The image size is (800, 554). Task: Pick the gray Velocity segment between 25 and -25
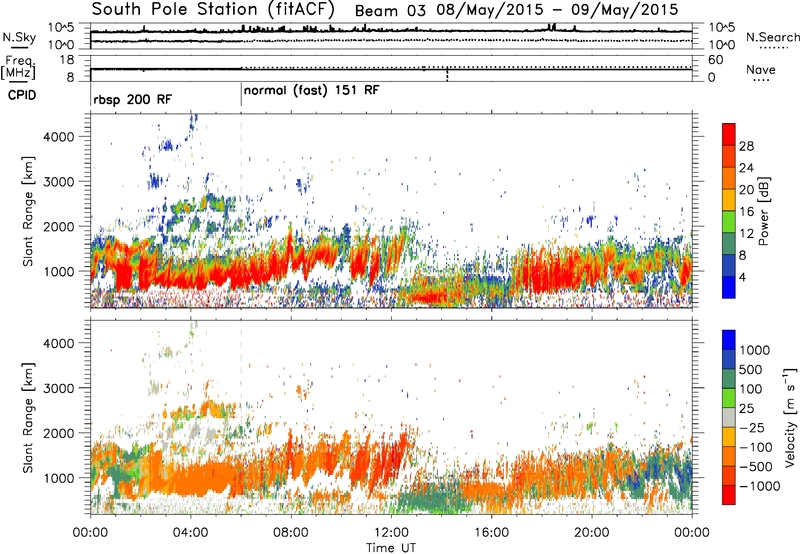click(729, 418)
